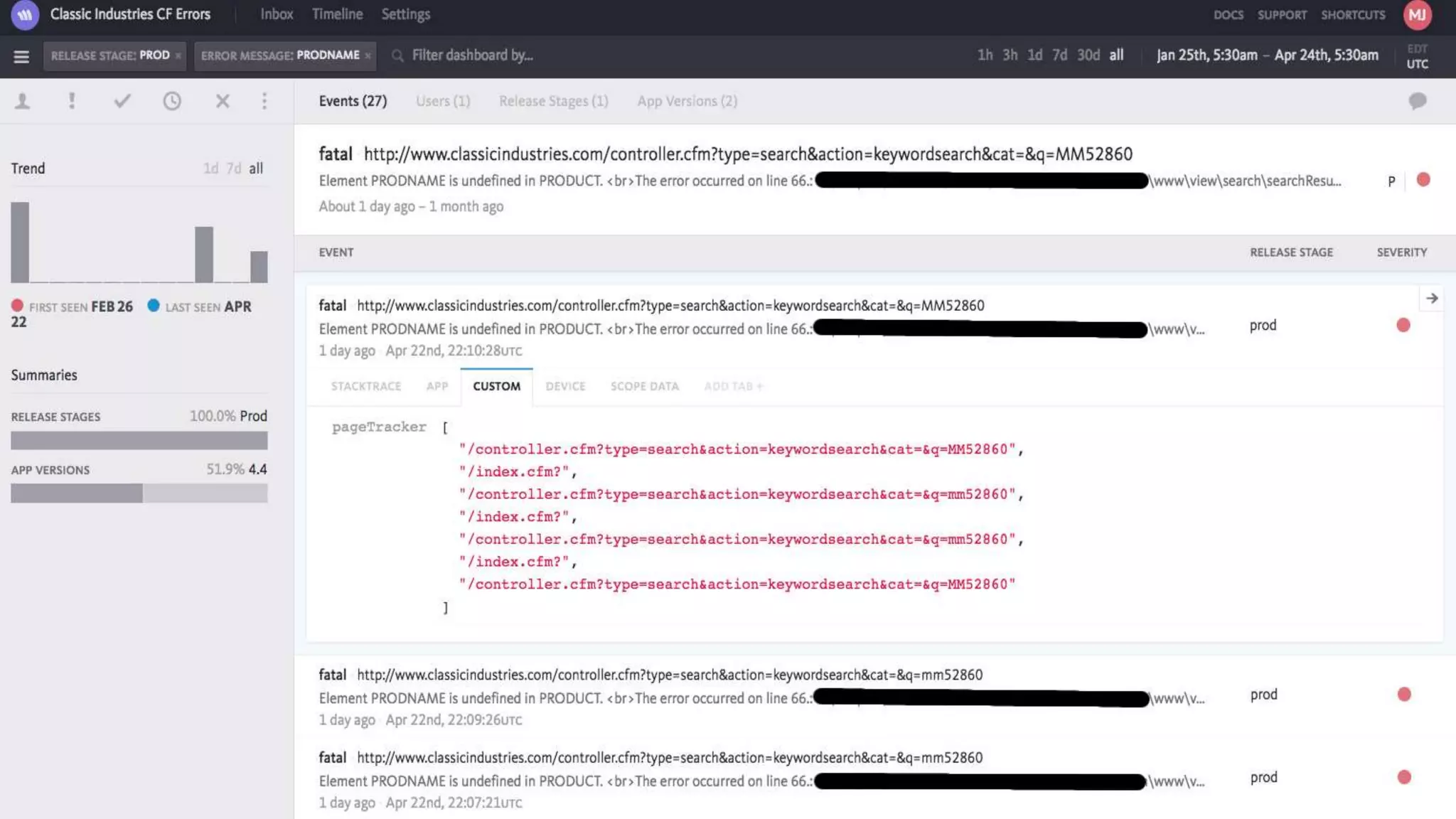
Task: Open the date range picker
Action: click(x=1267, y=55)
